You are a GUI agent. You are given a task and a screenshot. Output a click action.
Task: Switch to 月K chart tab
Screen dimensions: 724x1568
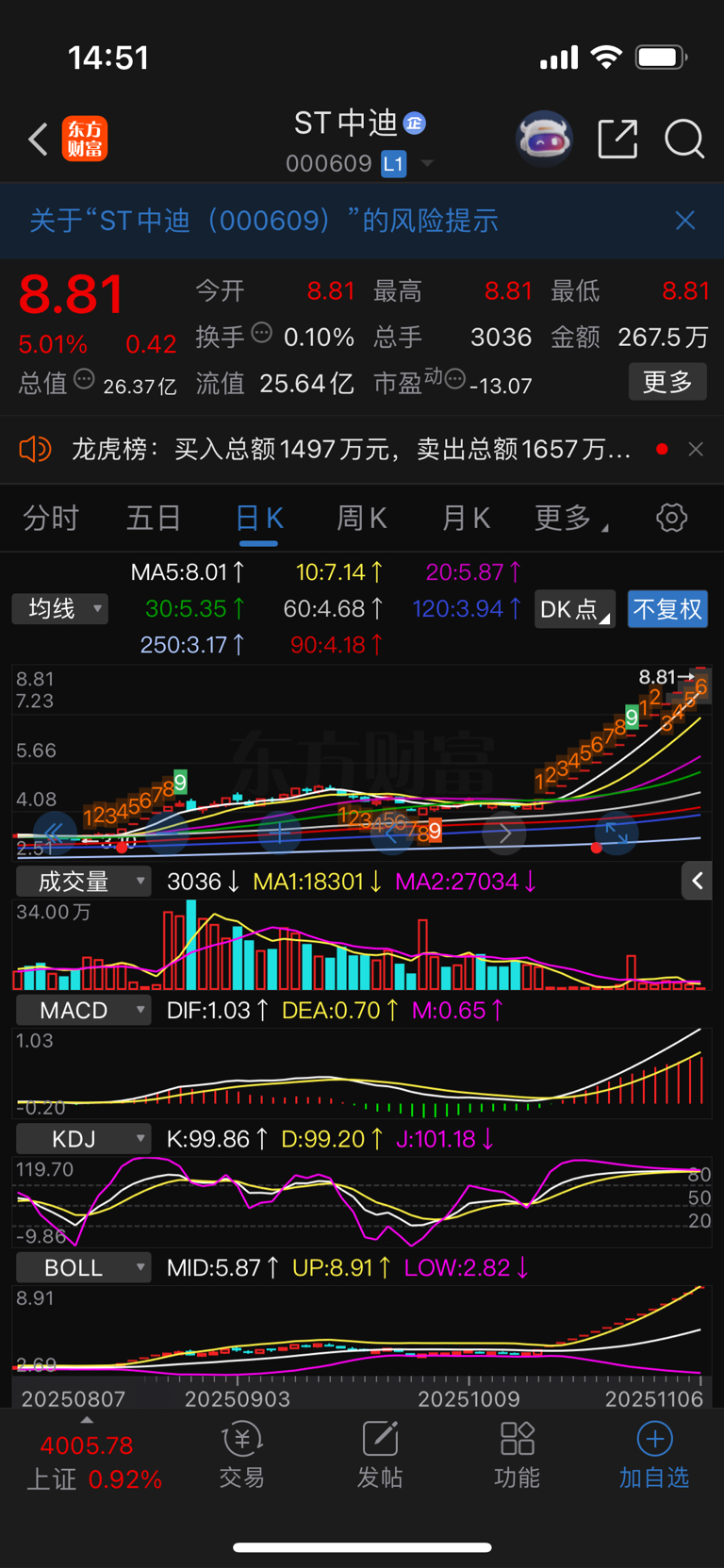pos(466,518)
